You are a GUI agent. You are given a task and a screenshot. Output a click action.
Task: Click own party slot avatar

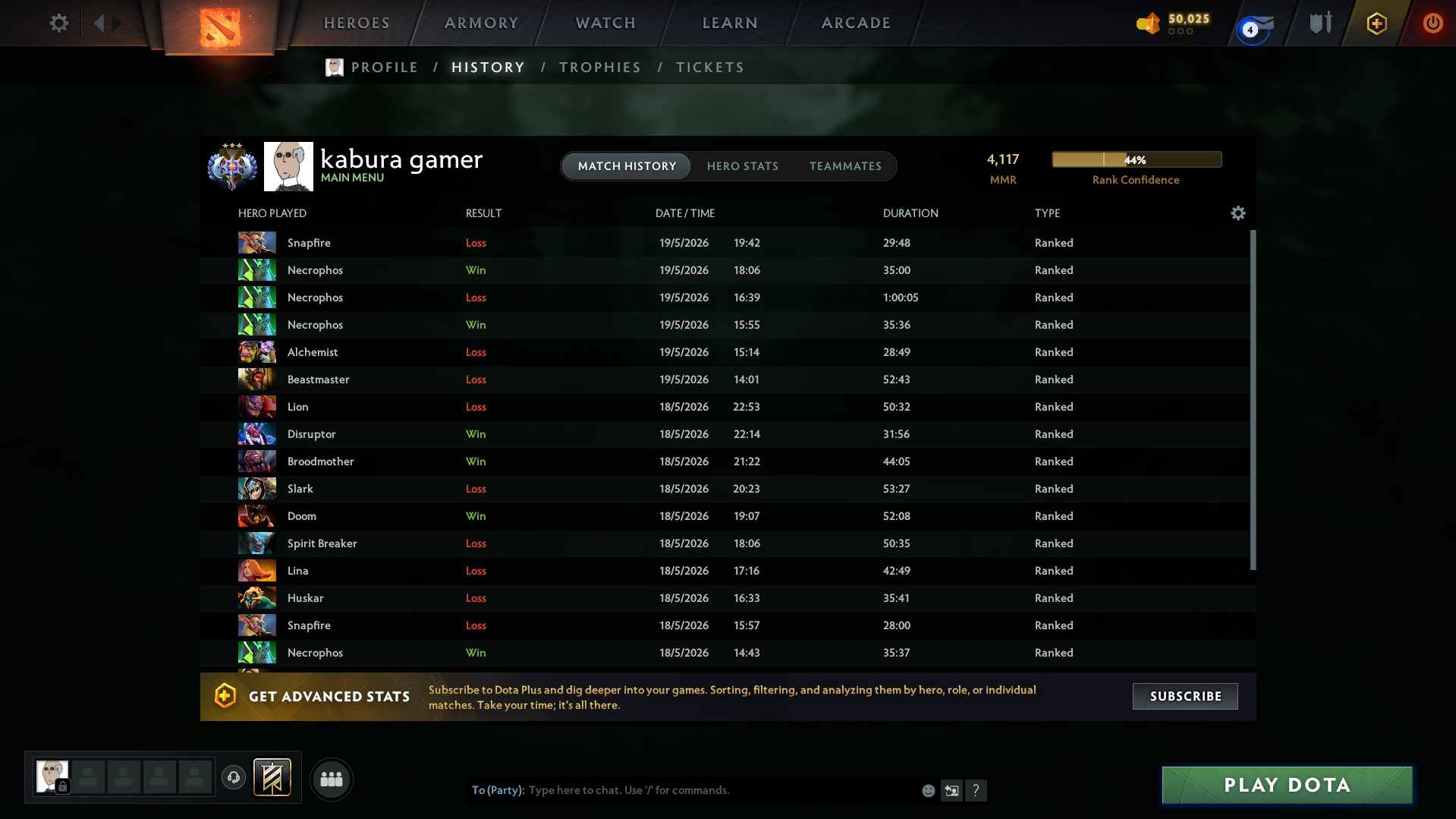point(52,776)
